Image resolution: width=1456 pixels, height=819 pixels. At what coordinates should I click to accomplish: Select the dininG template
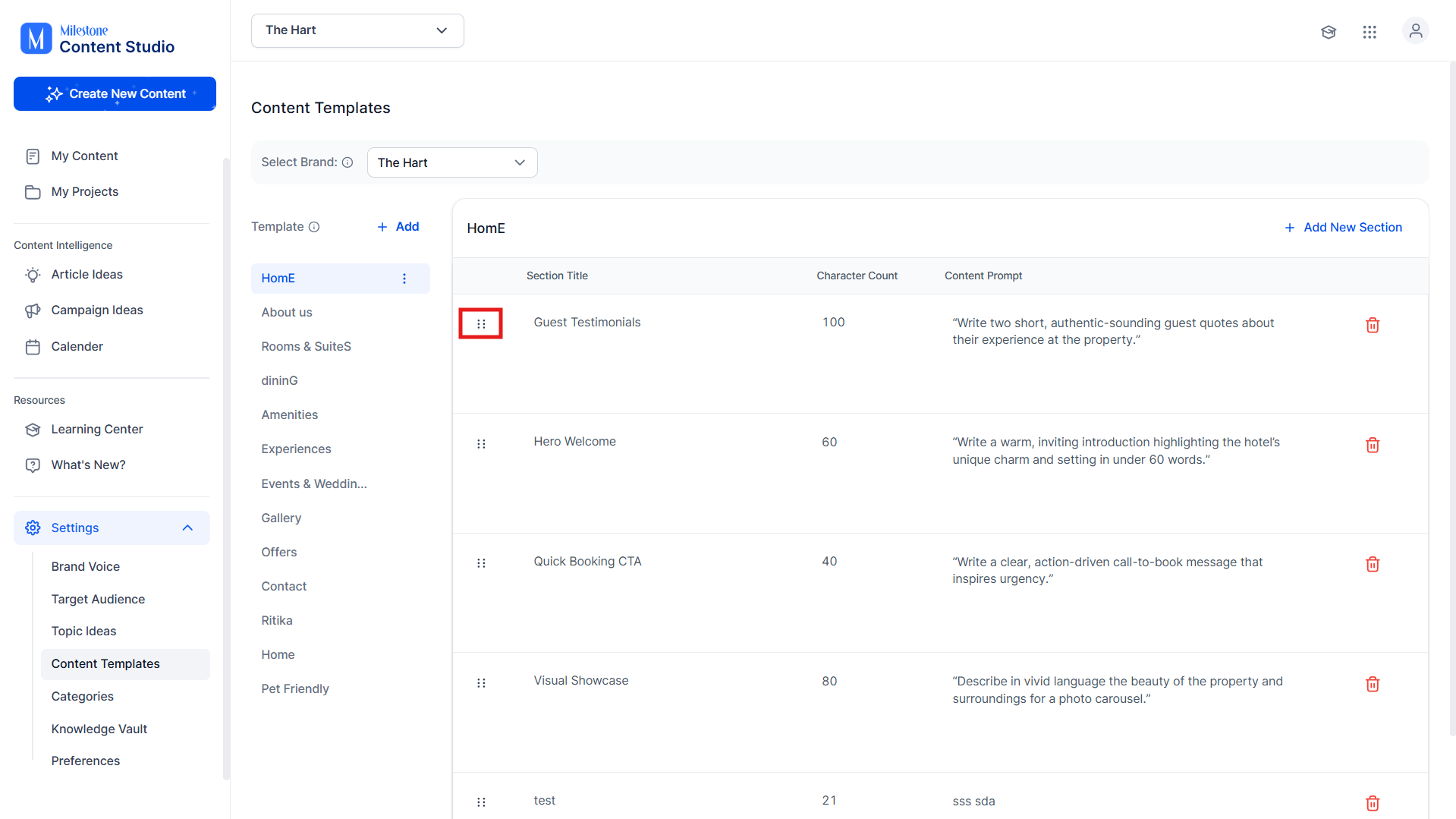(x=279, y=381)
